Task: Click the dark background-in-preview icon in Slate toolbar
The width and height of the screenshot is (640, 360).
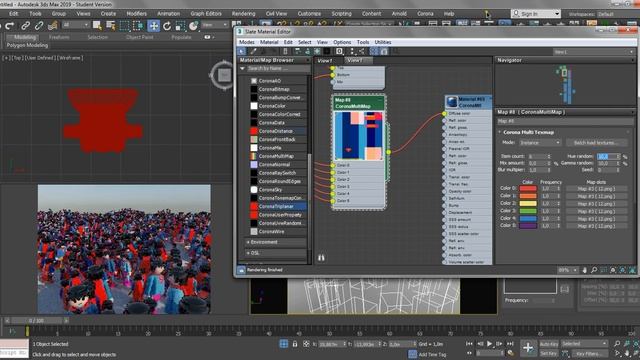Action: (x=327, y=51)
